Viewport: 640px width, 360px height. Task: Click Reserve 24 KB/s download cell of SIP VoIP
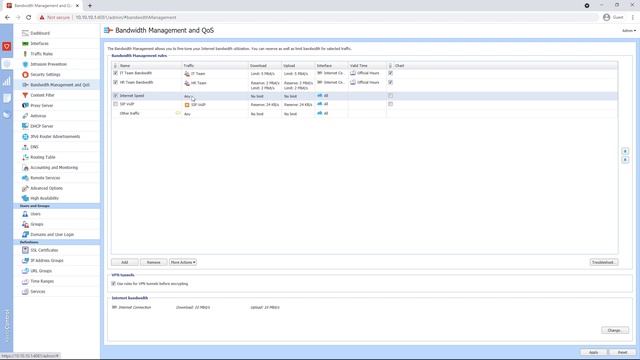(x=265, y=105)
